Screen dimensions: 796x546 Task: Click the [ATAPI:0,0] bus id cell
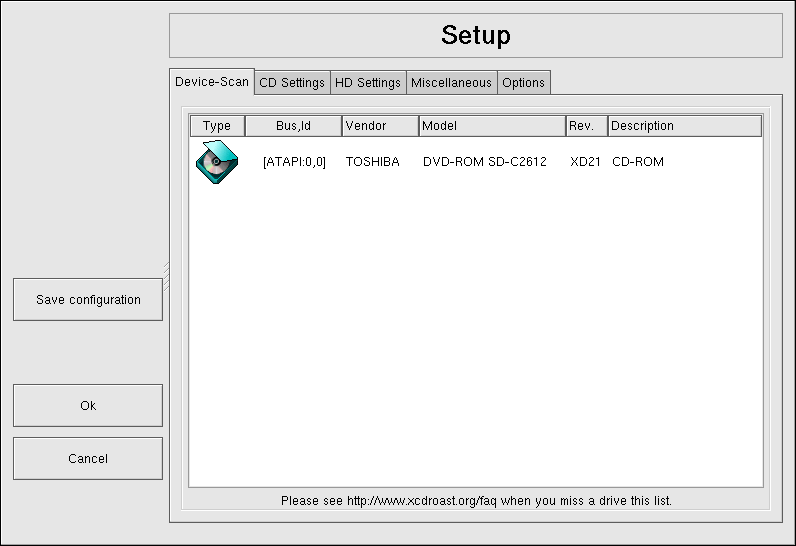[294, 162]
